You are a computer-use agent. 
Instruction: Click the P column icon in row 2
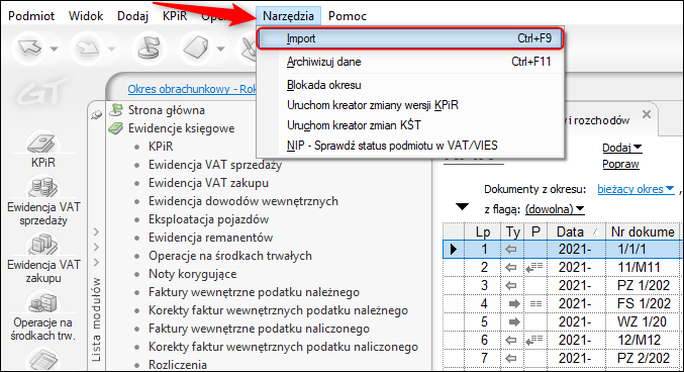pyautogui.click(x=534, y=267)
